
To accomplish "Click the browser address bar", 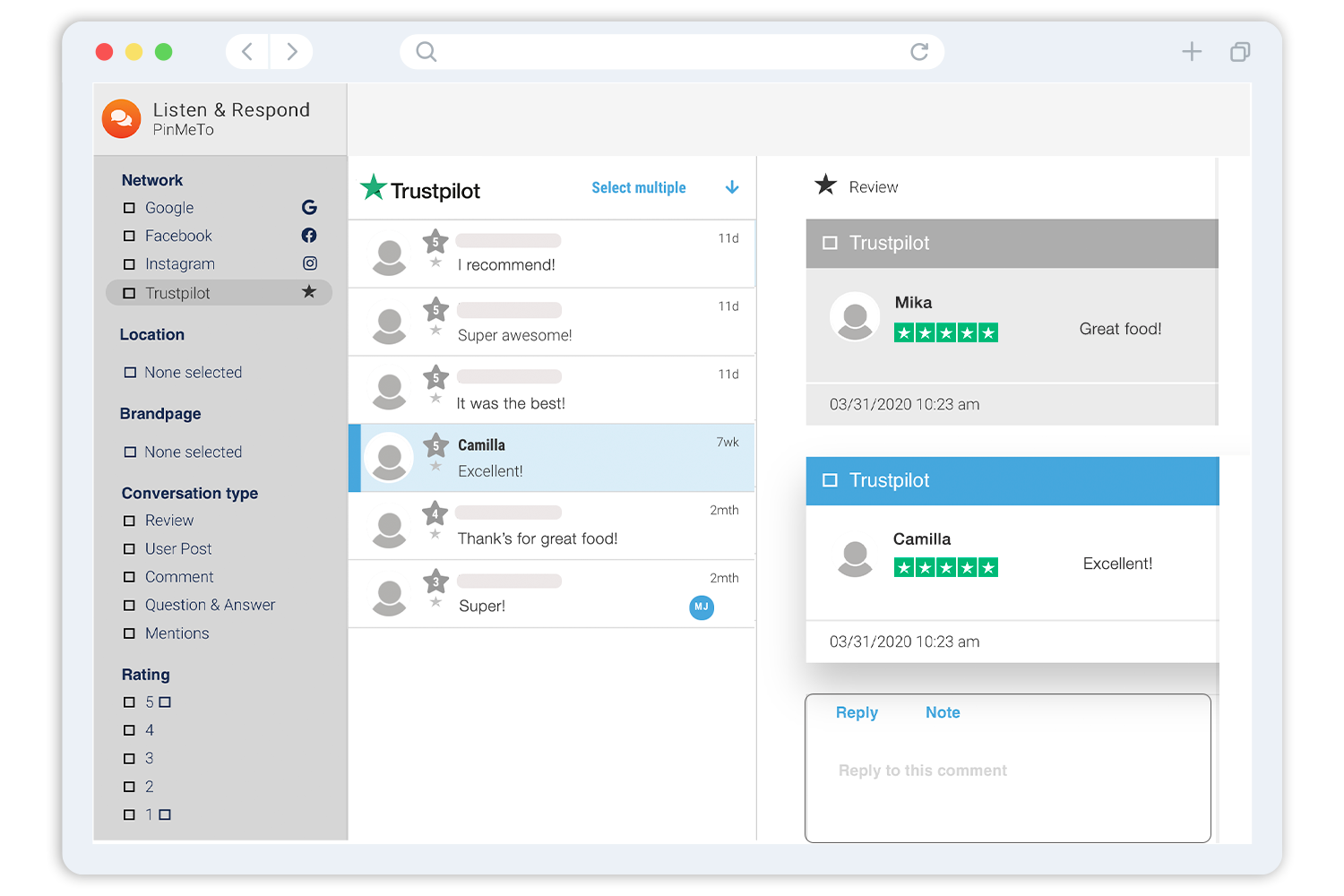I will coord(672,52).
